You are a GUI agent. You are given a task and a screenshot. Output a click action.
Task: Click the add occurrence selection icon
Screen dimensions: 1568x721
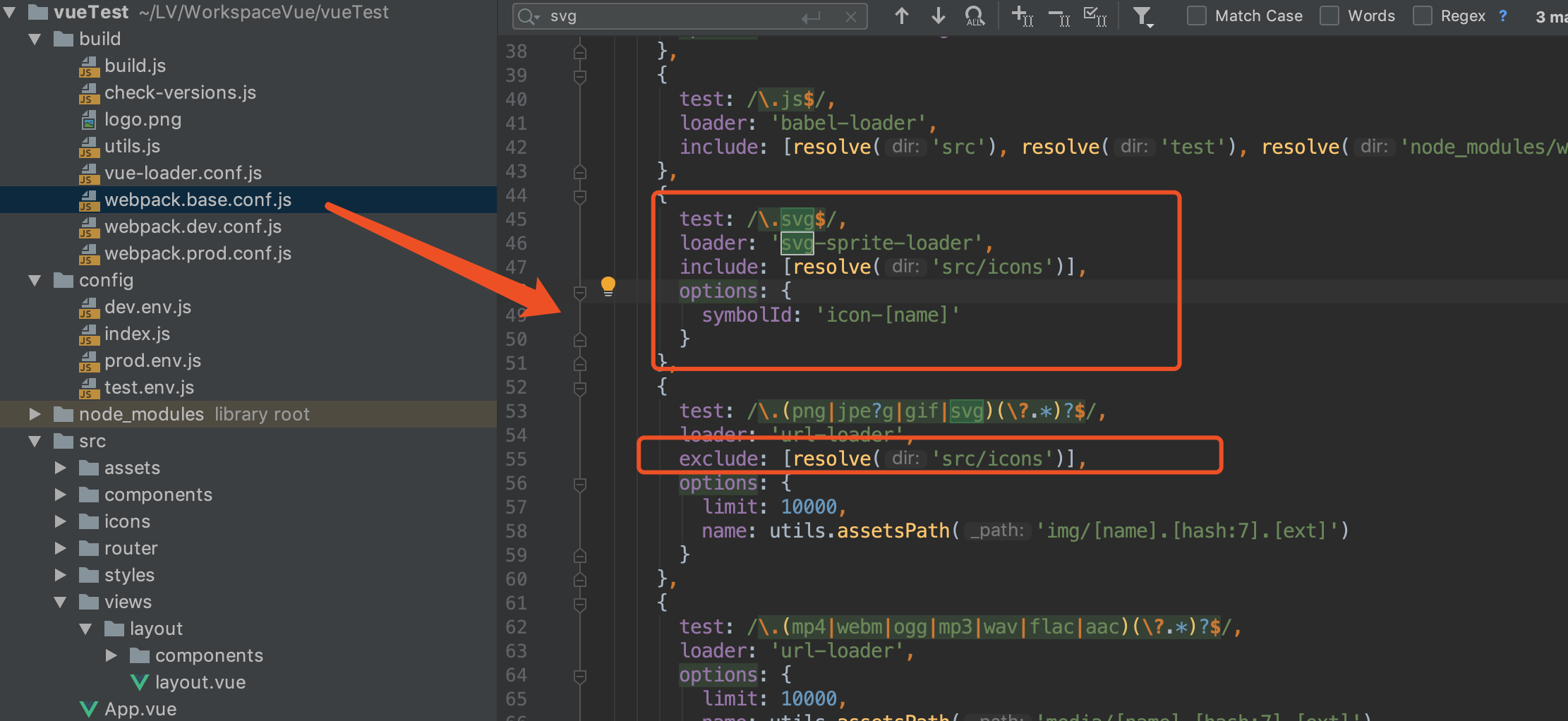click(x=1023, y=16)
